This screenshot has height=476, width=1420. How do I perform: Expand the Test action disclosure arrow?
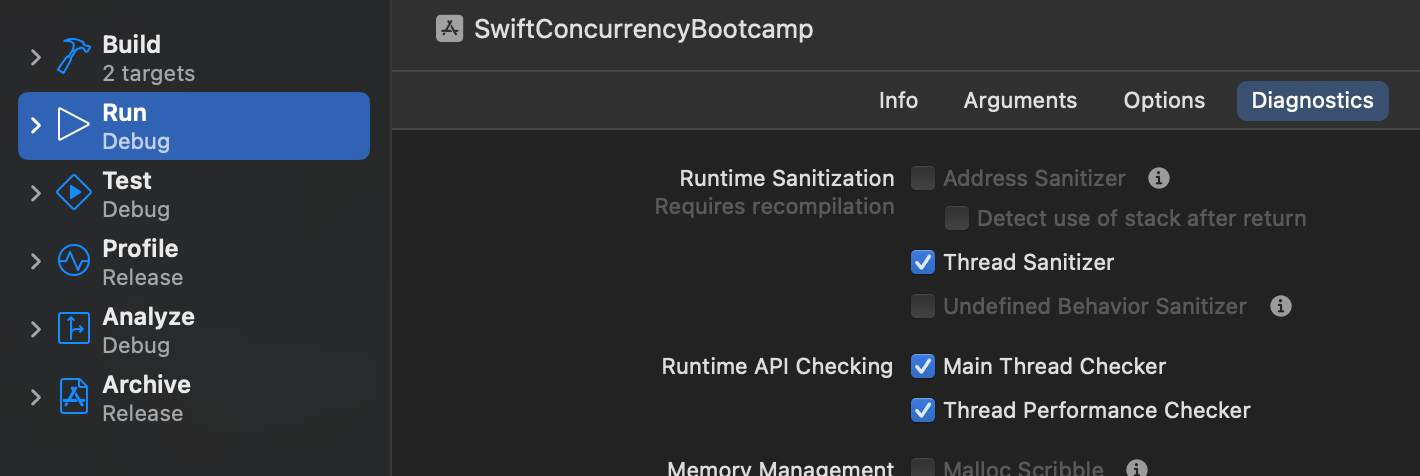(36, 193)
